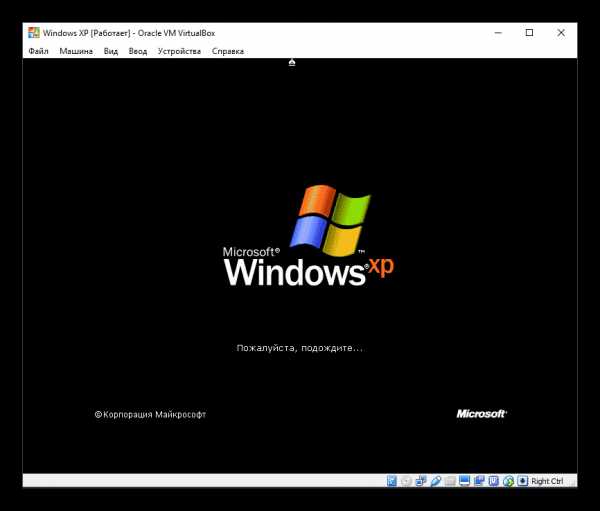This screenshot has height=511, width=600.
Task: Click the small eject icon at top center
Action: pos(292,62)
